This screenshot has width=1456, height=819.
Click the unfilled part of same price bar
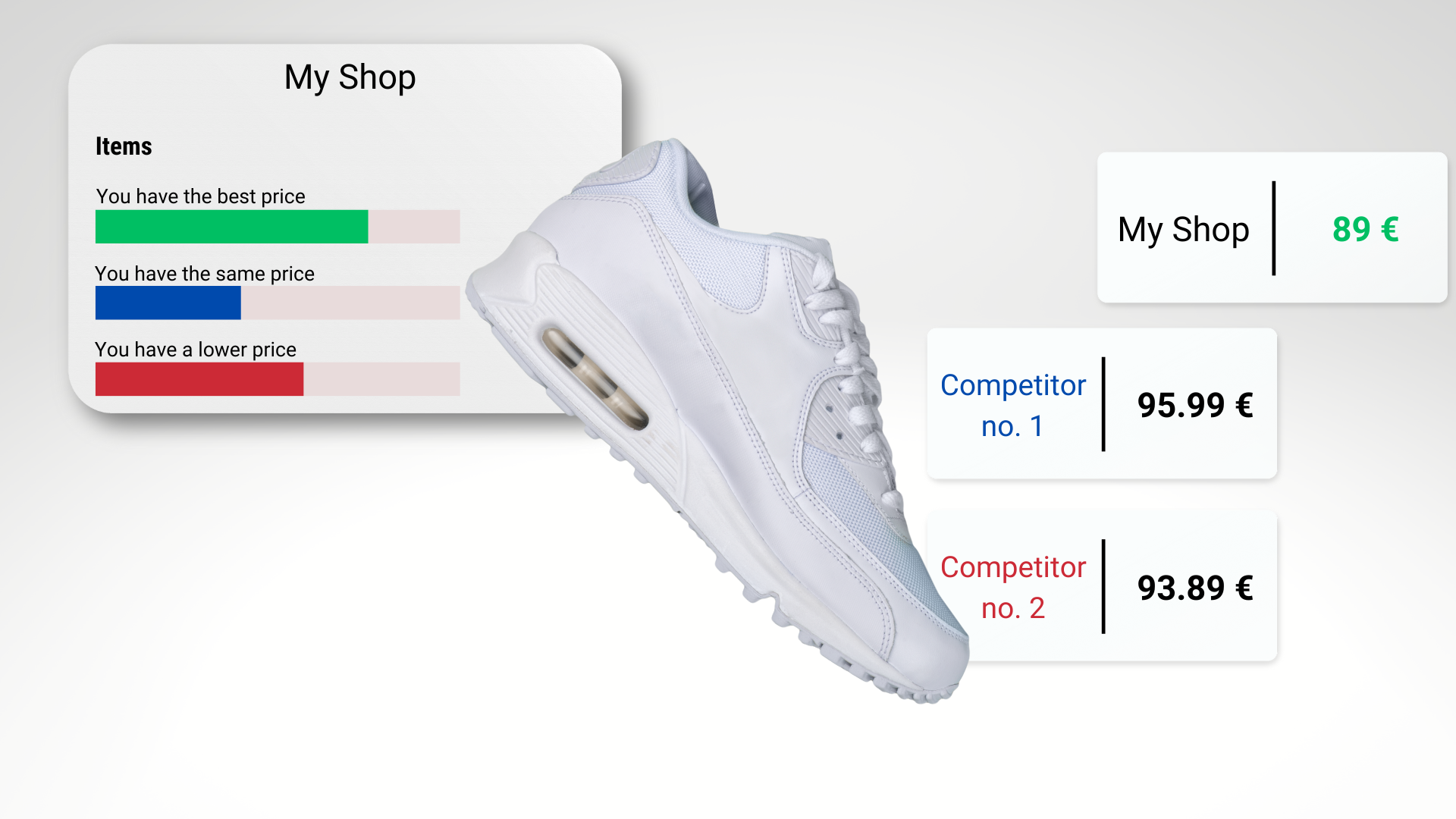click(x=350, y=303)
